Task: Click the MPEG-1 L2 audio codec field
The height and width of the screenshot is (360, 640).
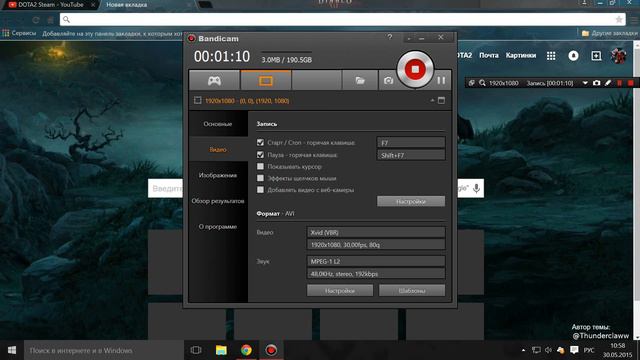Action: coord(376,261)
